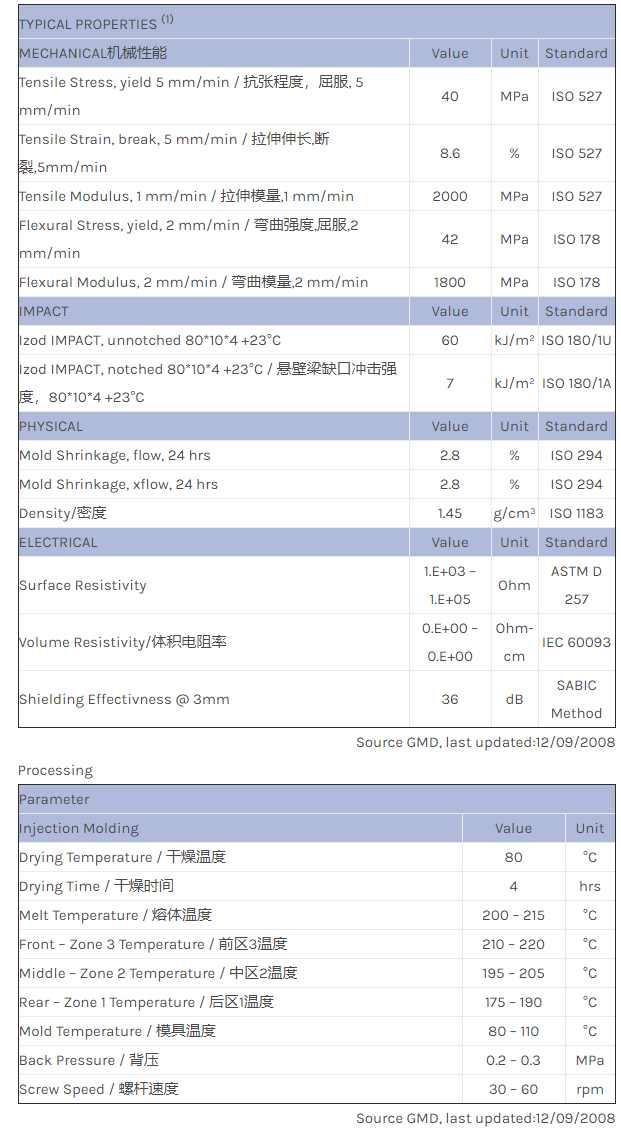Select the Tensile Modulus value 2000

click(x=450, y=196)
